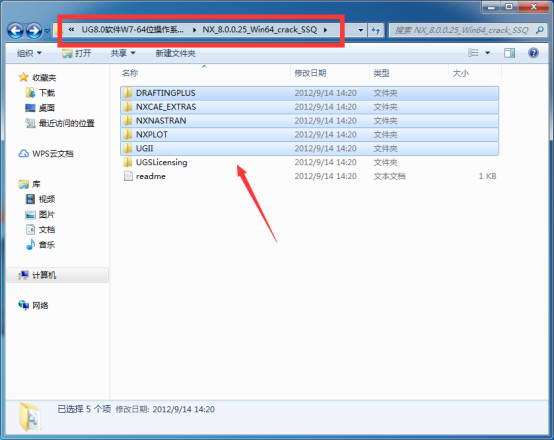
Task: Click the Forward navigation arrow
Action: 34,30
